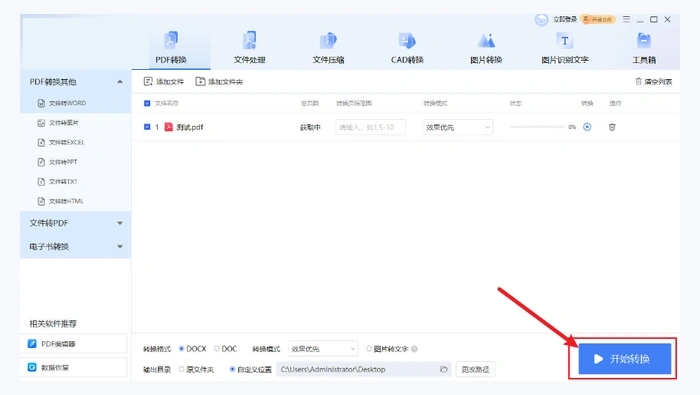Select the 图片识别文字 tab
700x395 pixels.
pyautogui.click(x=565, y=48)
